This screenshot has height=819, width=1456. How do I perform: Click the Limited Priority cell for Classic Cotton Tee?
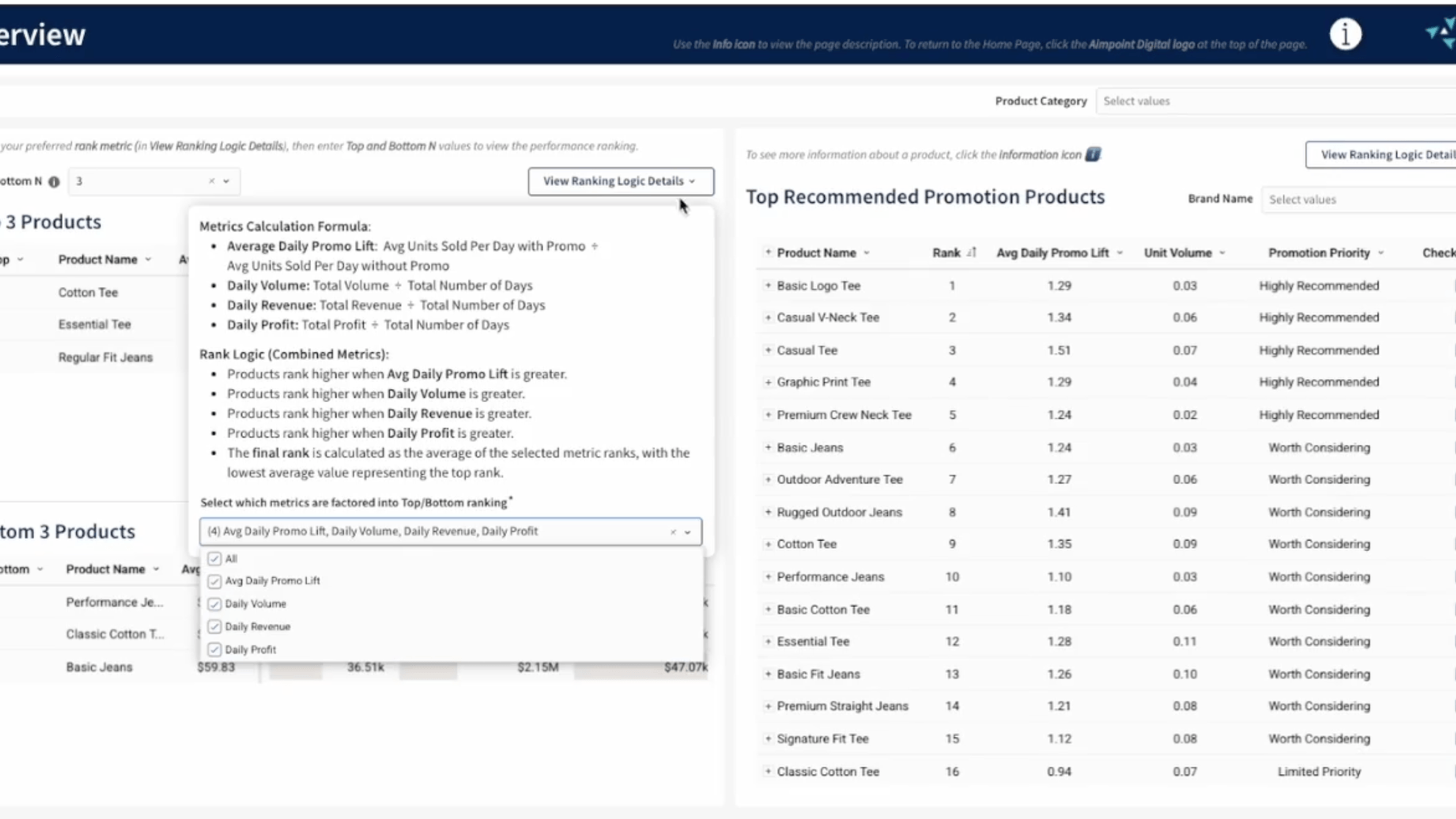tap(1319, 772)
